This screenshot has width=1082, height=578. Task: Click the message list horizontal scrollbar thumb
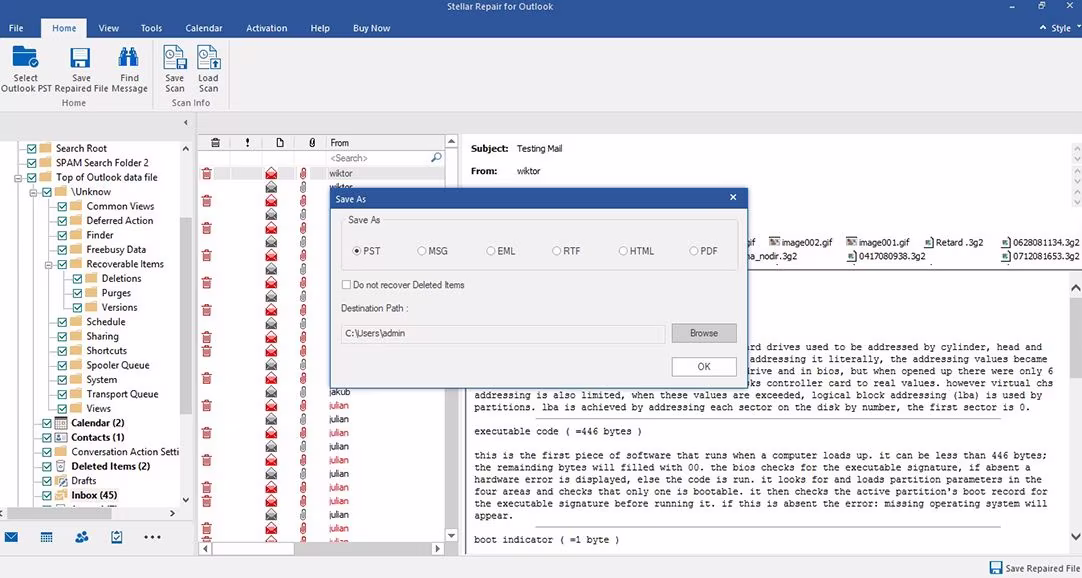tap(253, 549)
